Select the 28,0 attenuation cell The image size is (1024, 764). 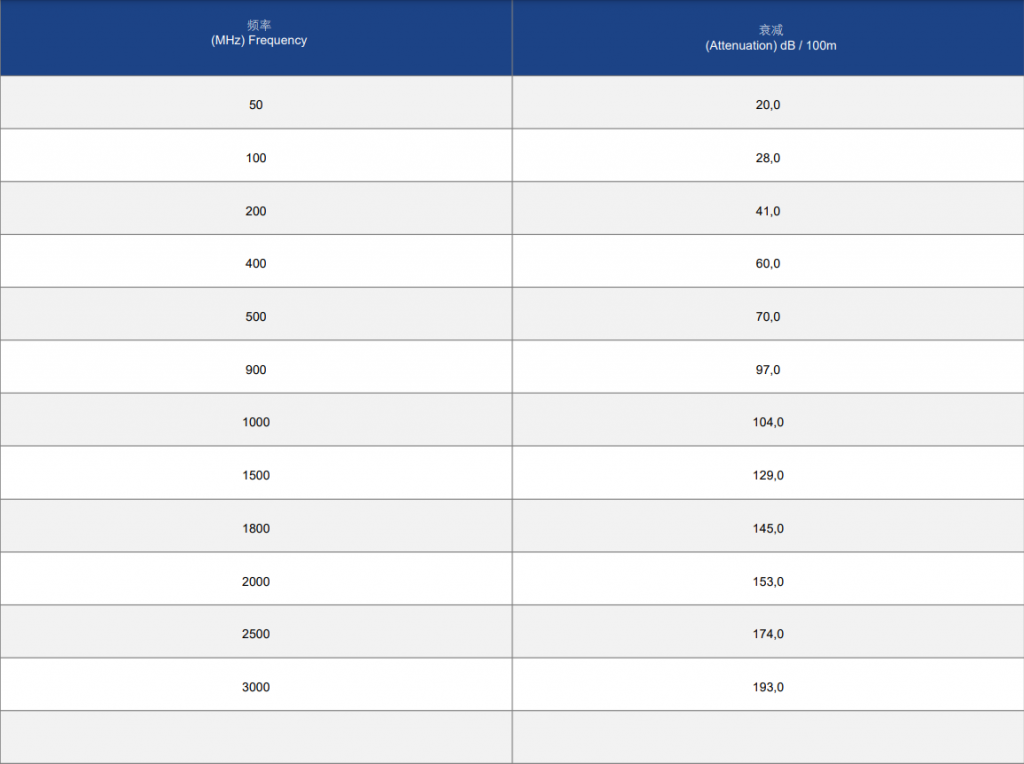click(x=768, y=155)
